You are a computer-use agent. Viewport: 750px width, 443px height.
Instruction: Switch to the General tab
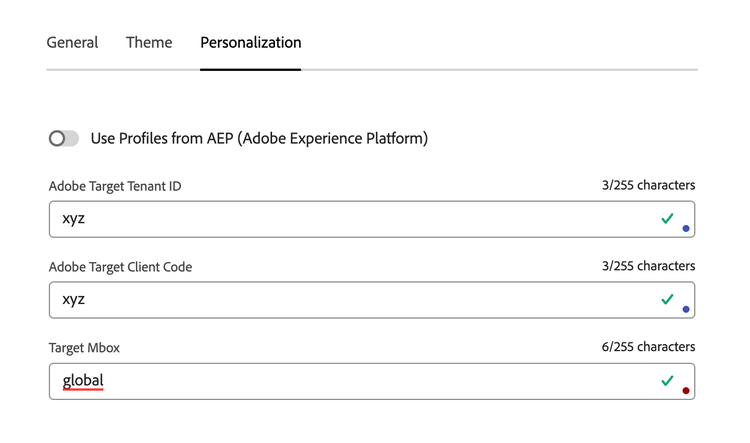pos(72,43)
